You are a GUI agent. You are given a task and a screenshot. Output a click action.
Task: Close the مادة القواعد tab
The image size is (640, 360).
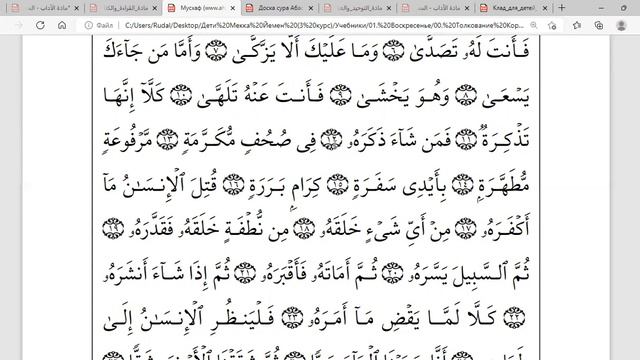(155, 8)
